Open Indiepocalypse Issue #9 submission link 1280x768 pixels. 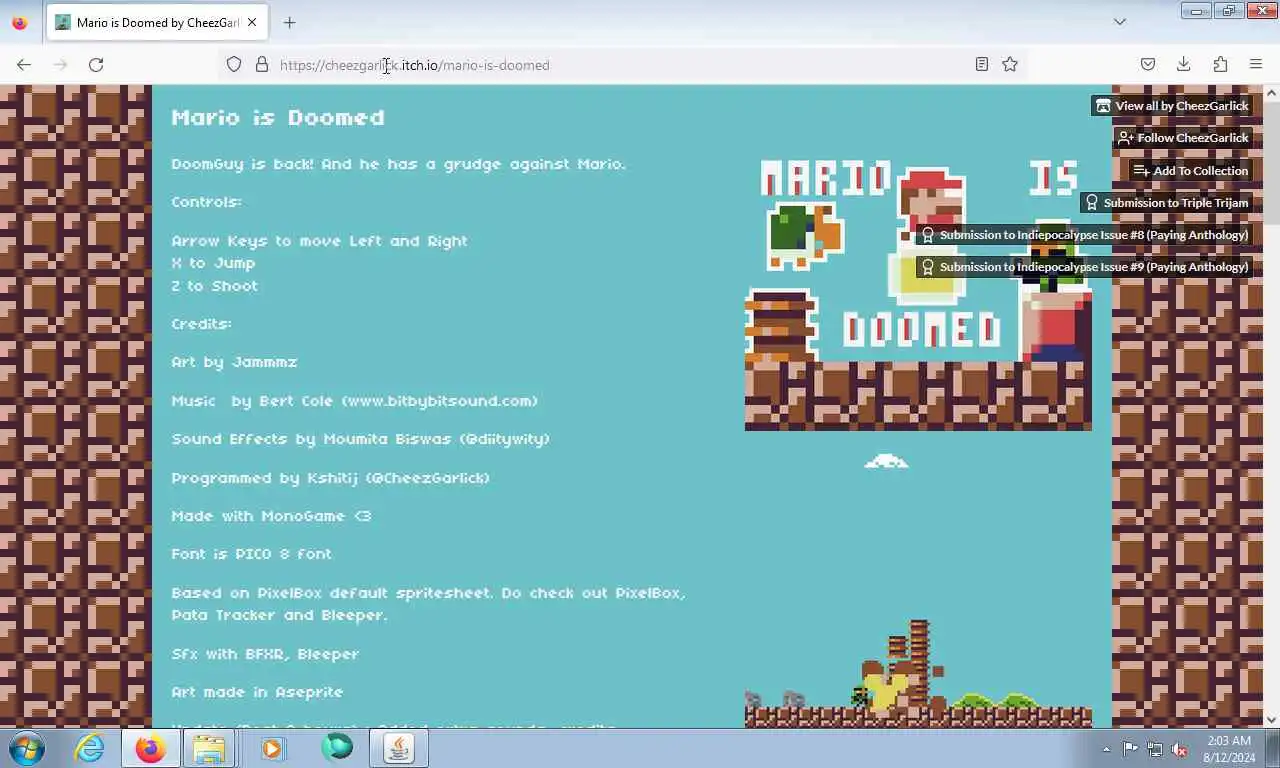(1084, 266)
